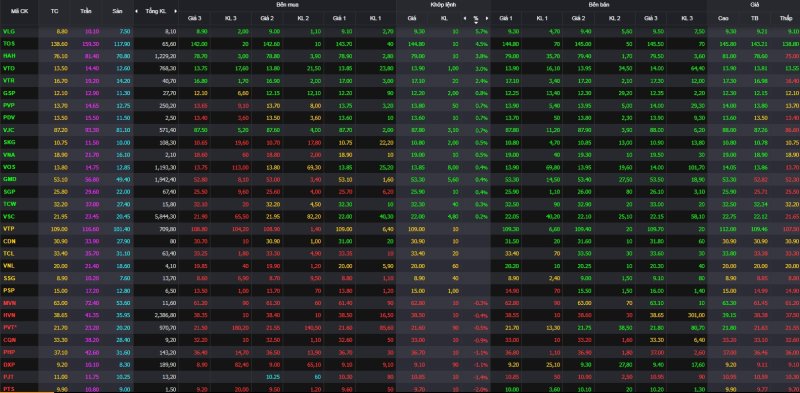The image size is (800, 393).
Task: Select the Bên bán header group
Action: (x=599, y=4)
